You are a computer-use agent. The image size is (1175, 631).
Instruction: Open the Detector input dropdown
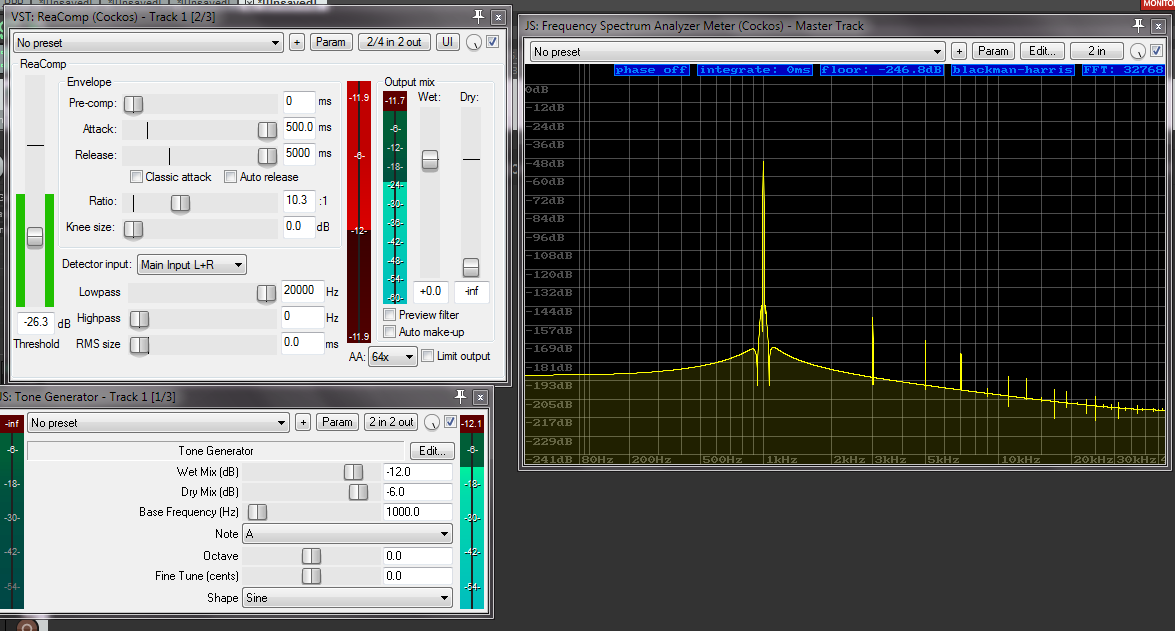click(x=192, y=265)
